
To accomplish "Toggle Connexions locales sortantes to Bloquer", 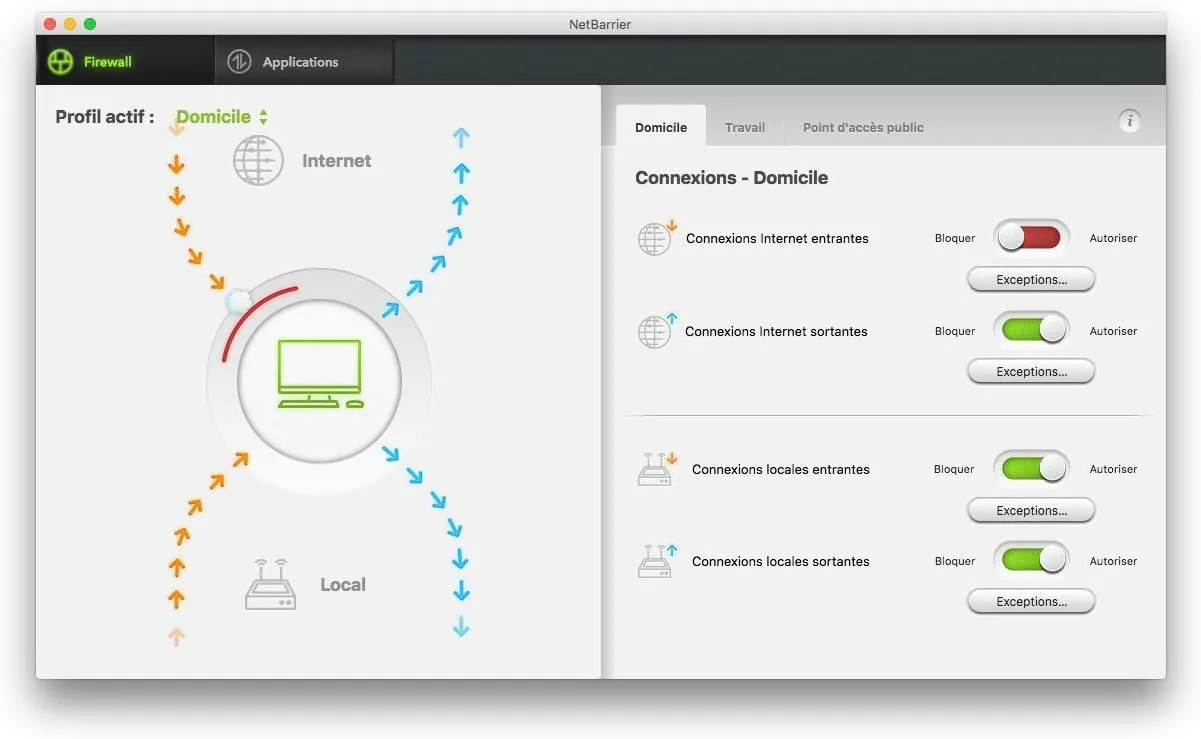I will (x=1012, y=558).
